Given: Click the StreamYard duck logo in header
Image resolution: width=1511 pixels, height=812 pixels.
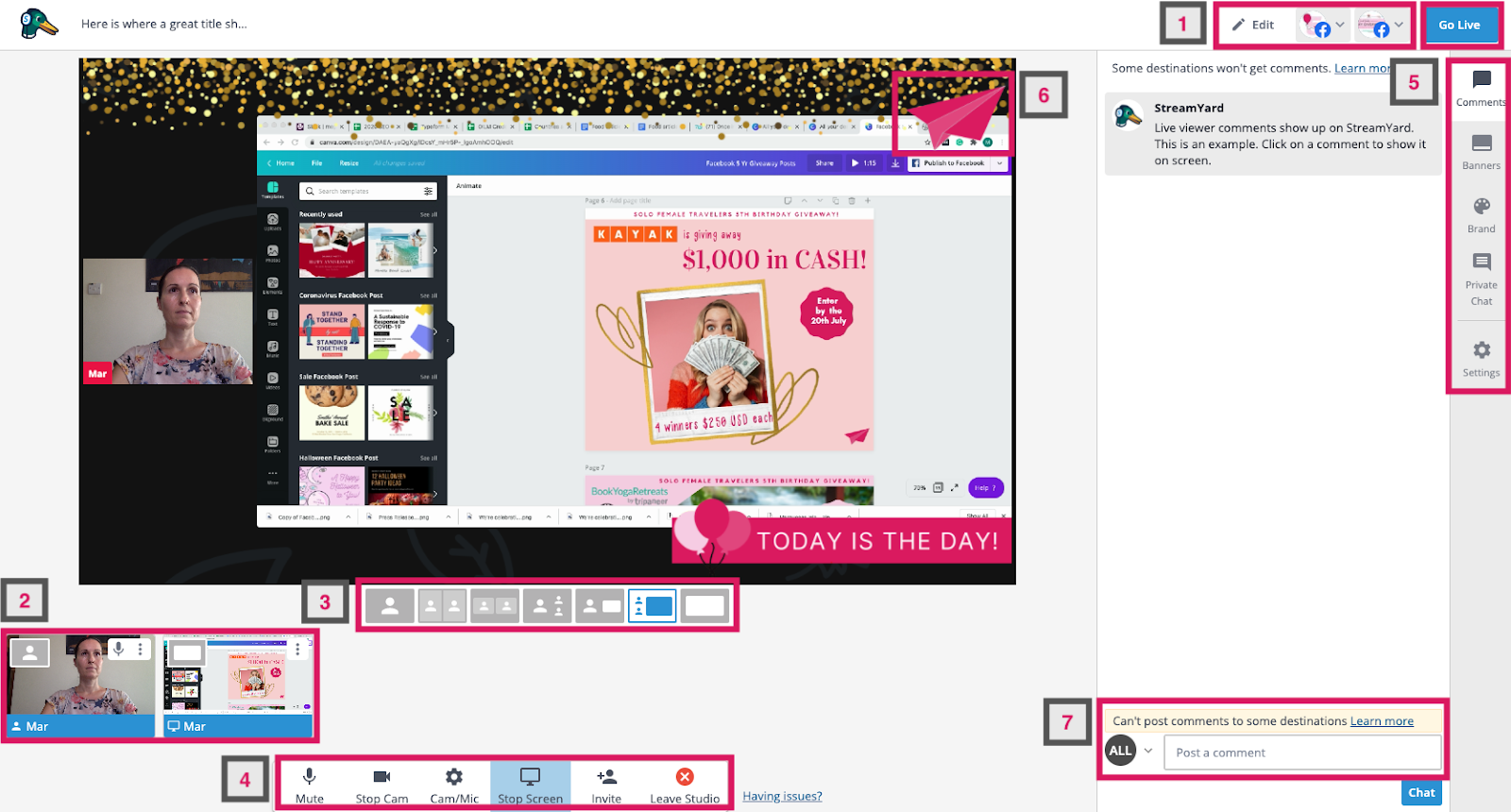Looking at the screenshot, I should click(39, 24).
